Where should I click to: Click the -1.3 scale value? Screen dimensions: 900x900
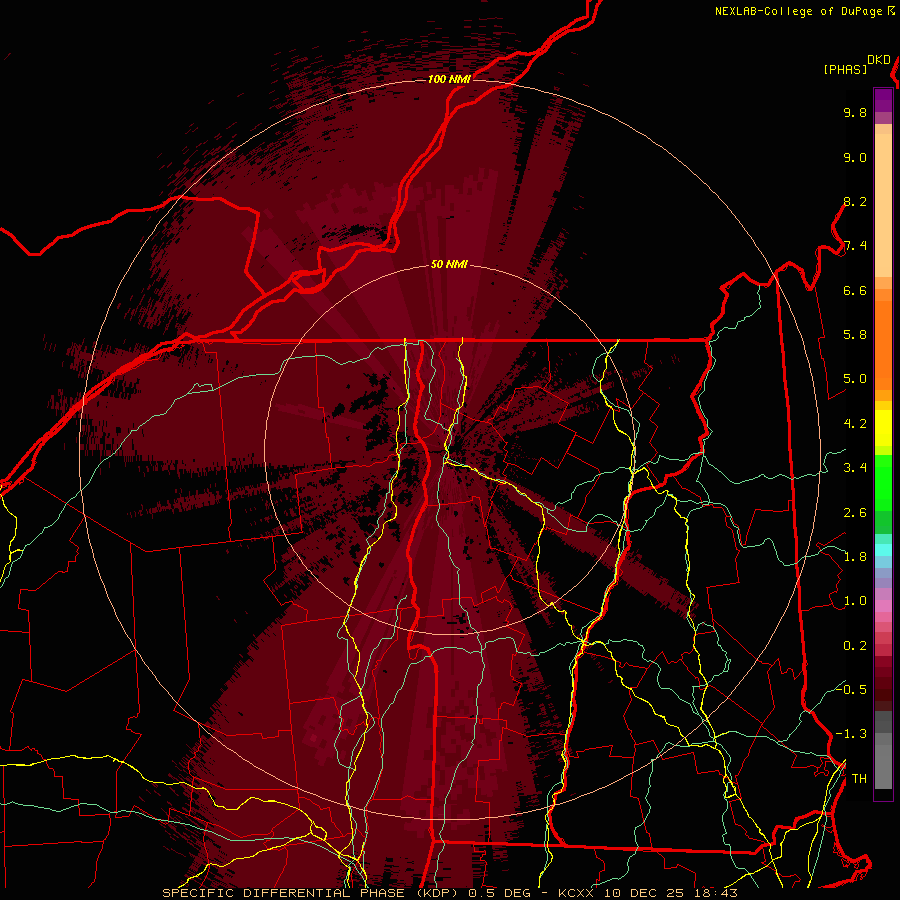click(x=851, y=734)
